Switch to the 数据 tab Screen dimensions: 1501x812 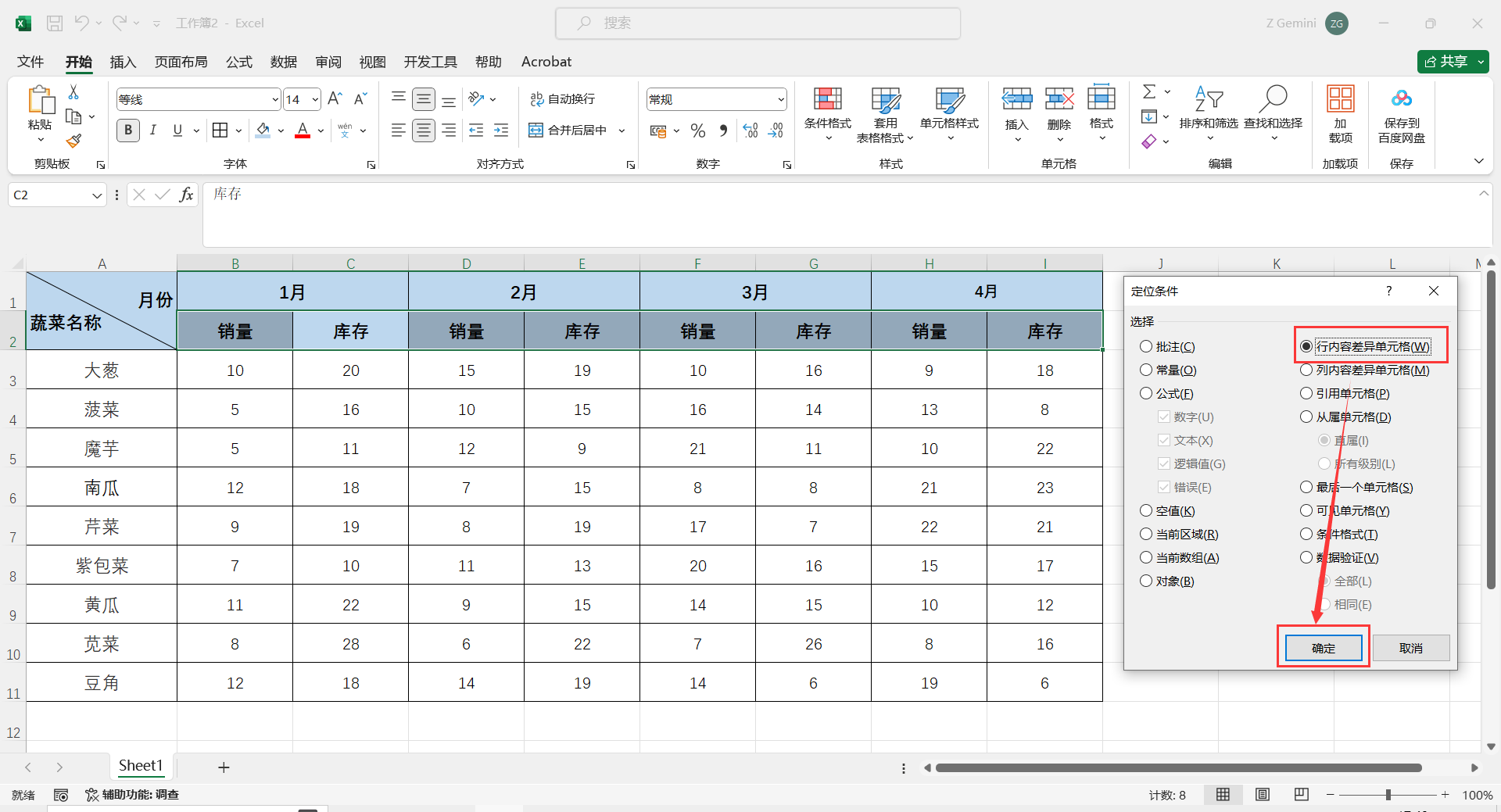pos(283,62)
